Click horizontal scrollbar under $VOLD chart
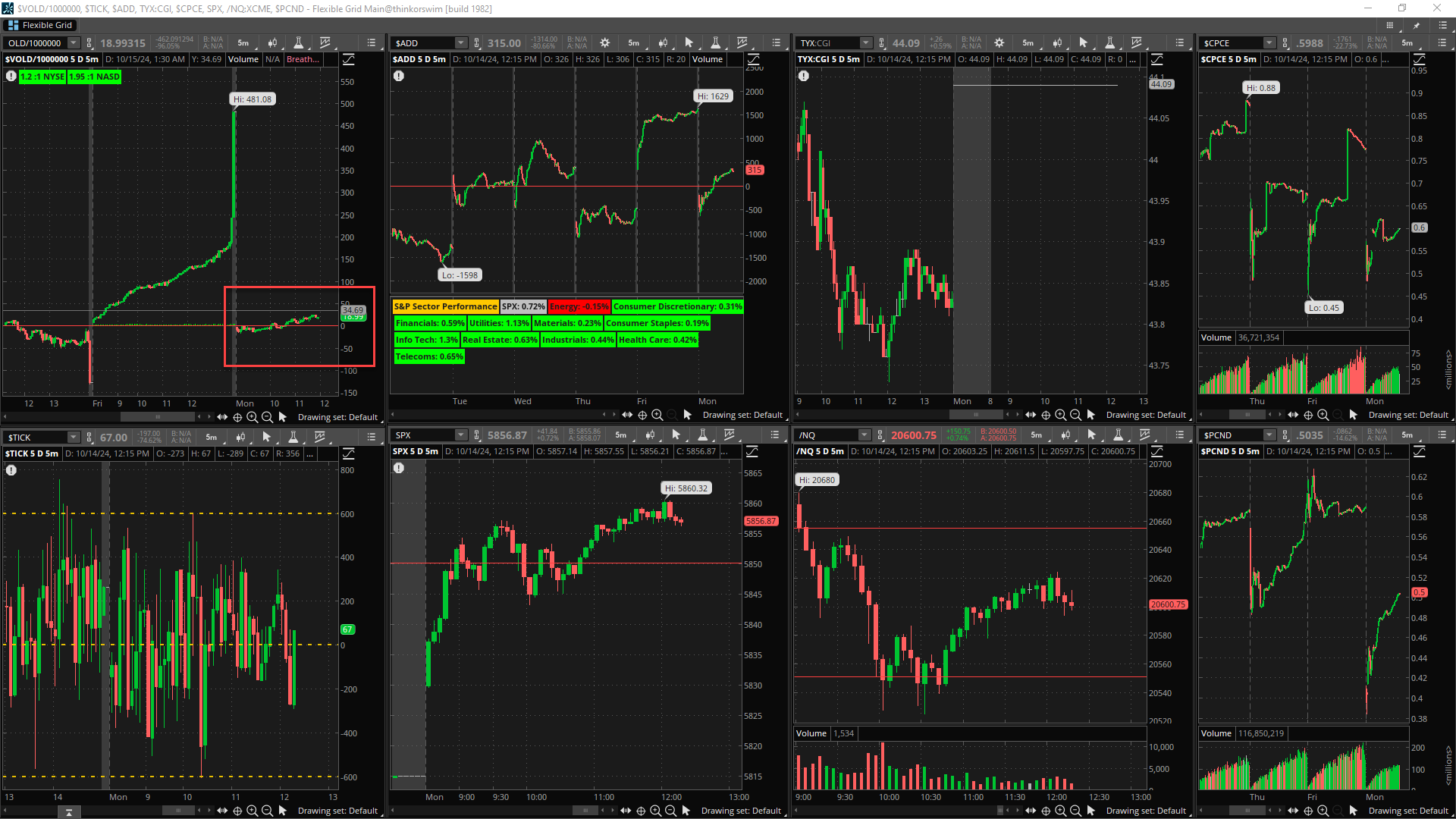1456x819 pixels. 158,417
